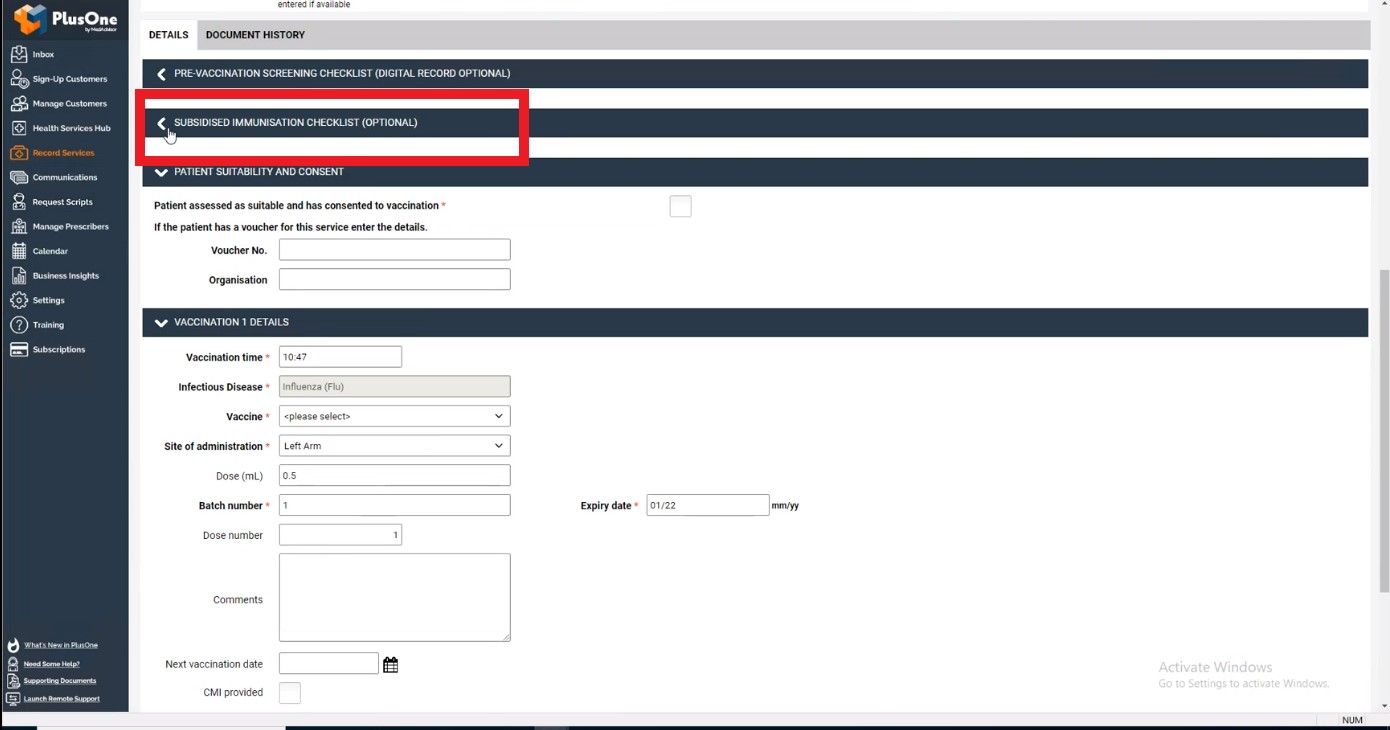Open Manage Customers icon in sidebar

pyautogui.click(x=19, y=103)
